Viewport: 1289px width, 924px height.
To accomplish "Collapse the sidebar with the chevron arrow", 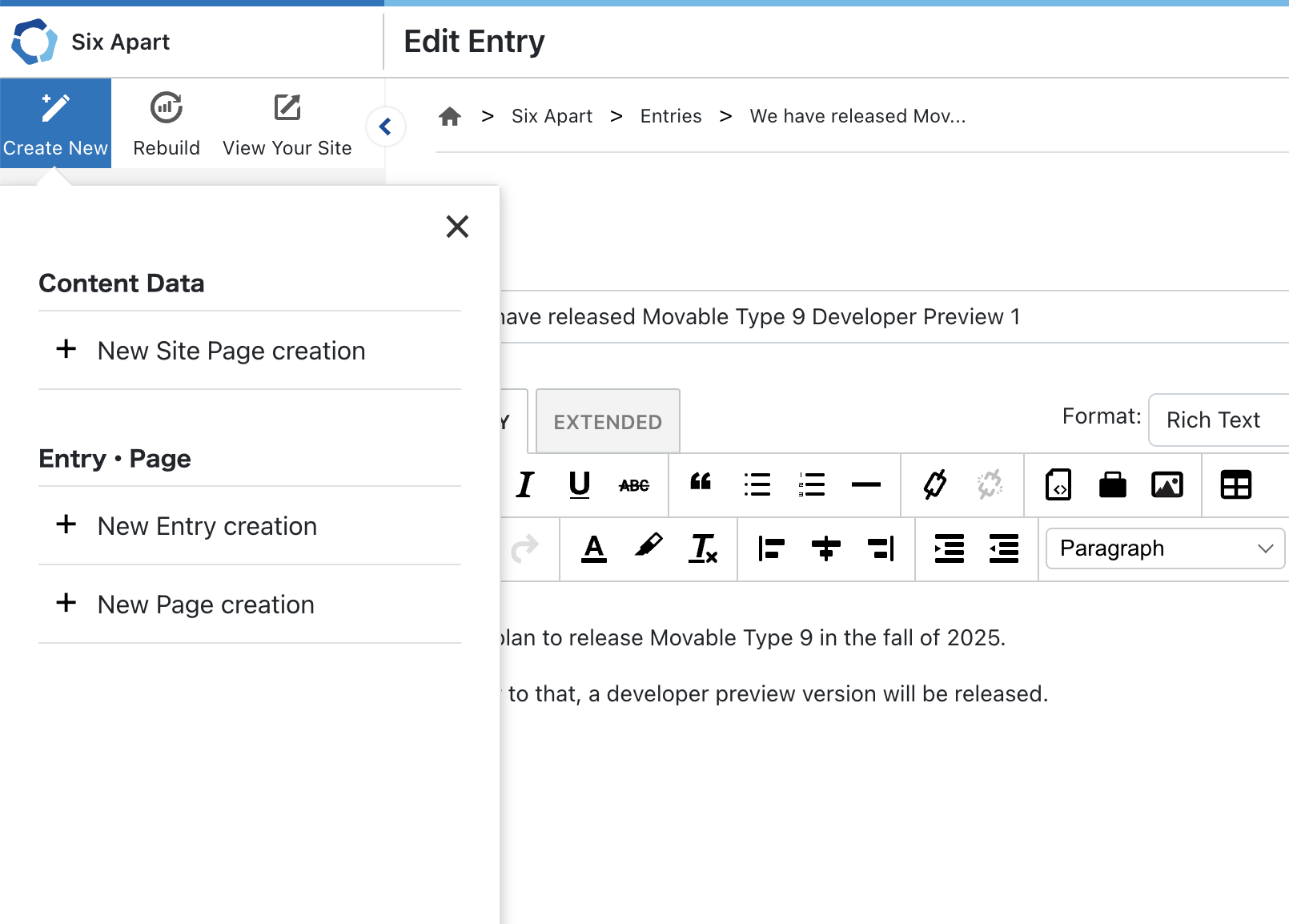I will point(386,127).
